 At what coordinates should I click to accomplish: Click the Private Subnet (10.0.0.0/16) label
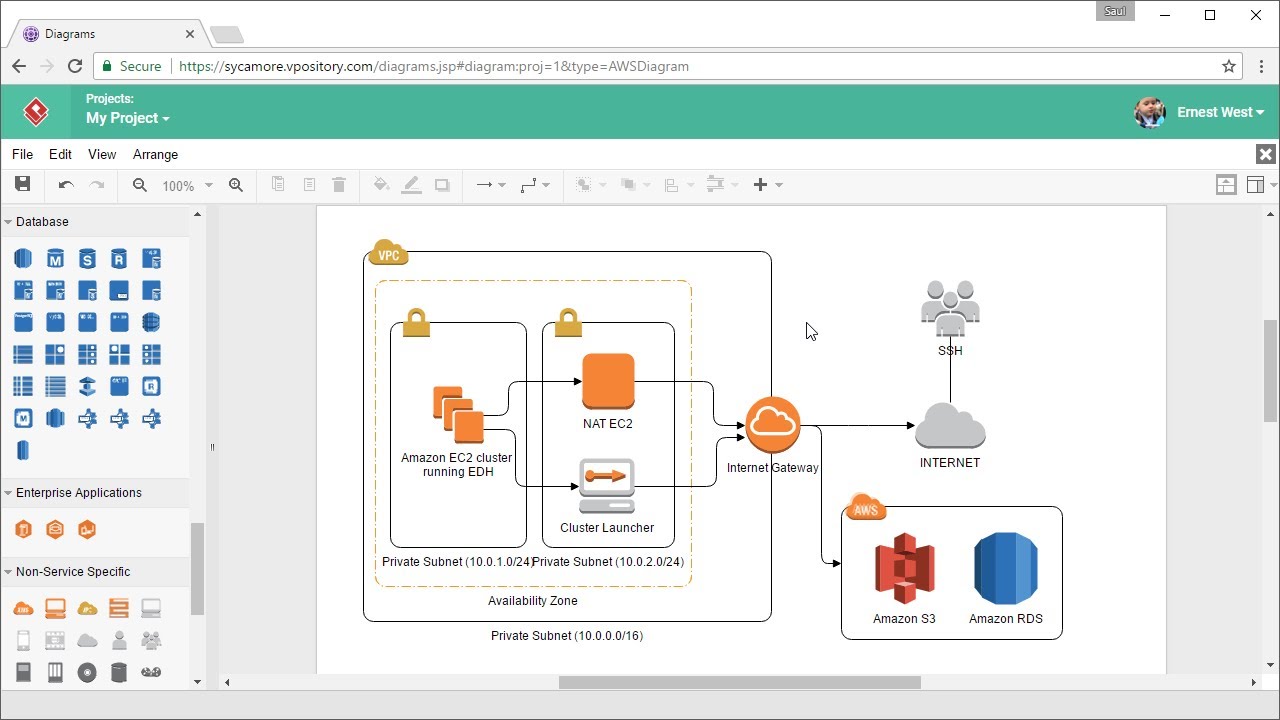pyautogui.click(x=567, y=636)
